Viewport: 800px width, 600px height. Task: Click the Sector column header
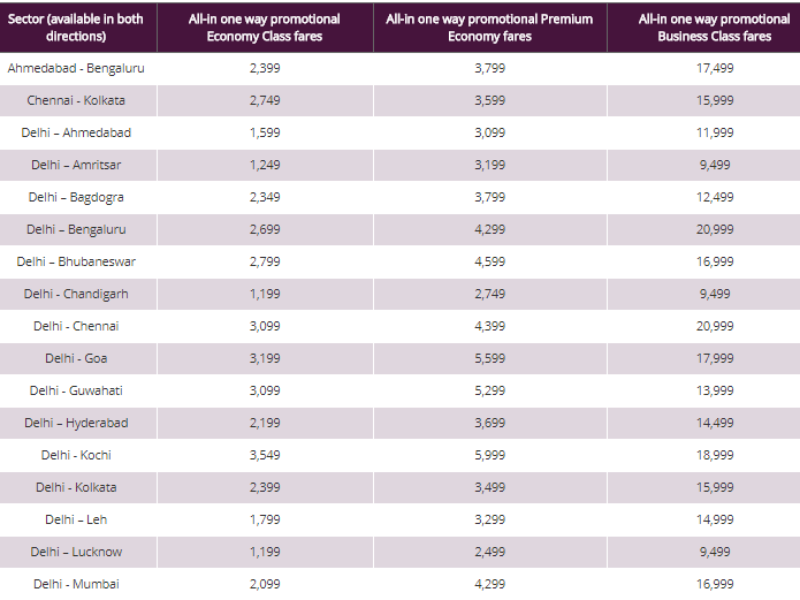coord(76,28)
